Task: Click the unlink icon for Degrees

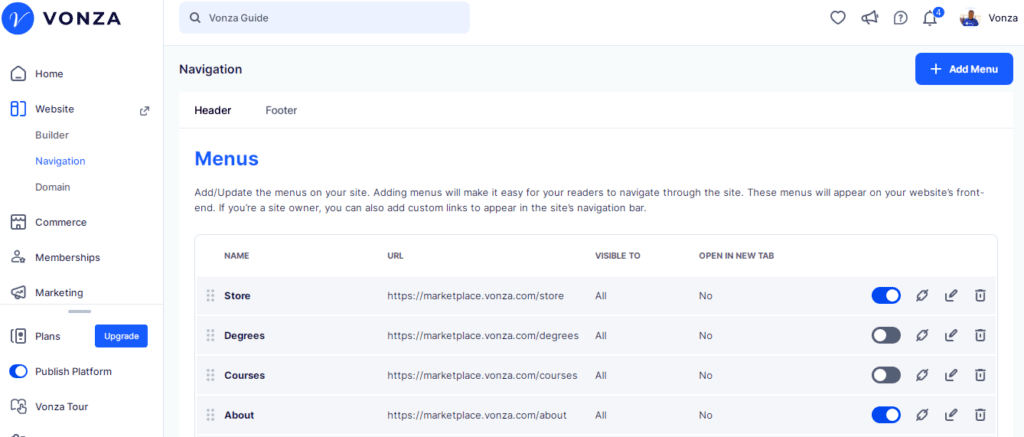Action: click(x=922, y=336)
